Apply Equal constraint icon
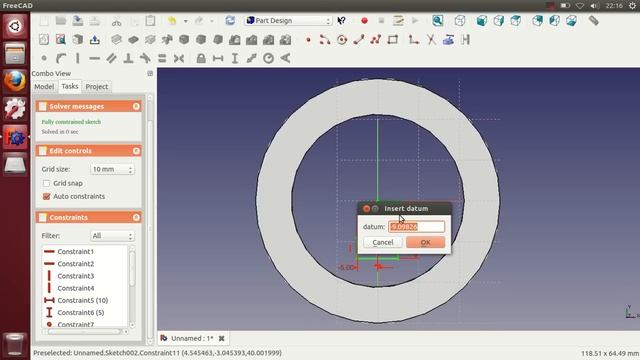This screenshot has height=360, width=640. 162,58
